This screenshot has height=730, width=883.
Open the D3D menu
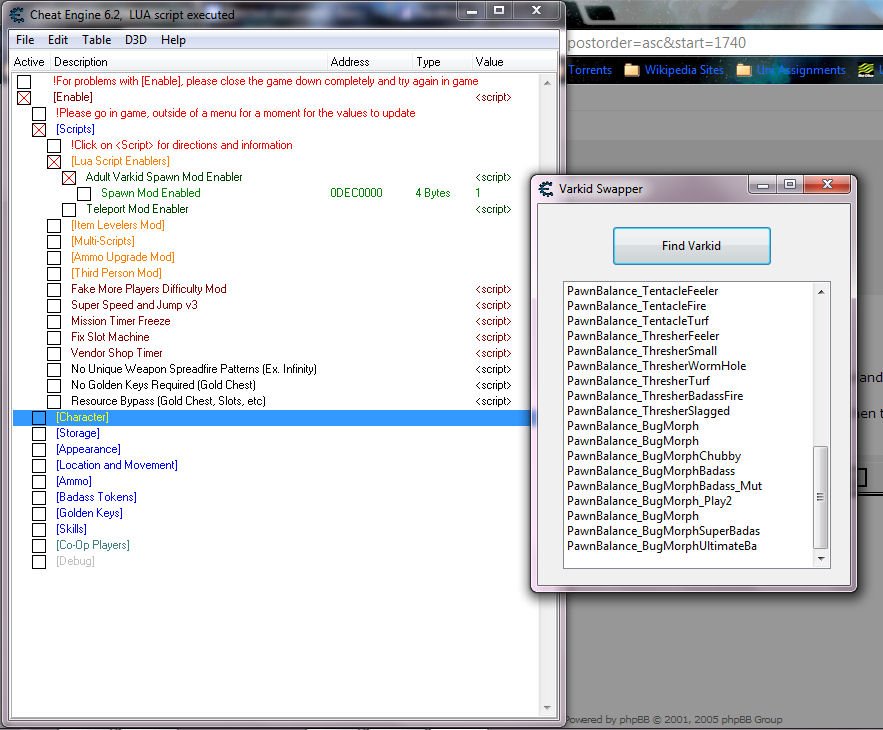(136, 40)
